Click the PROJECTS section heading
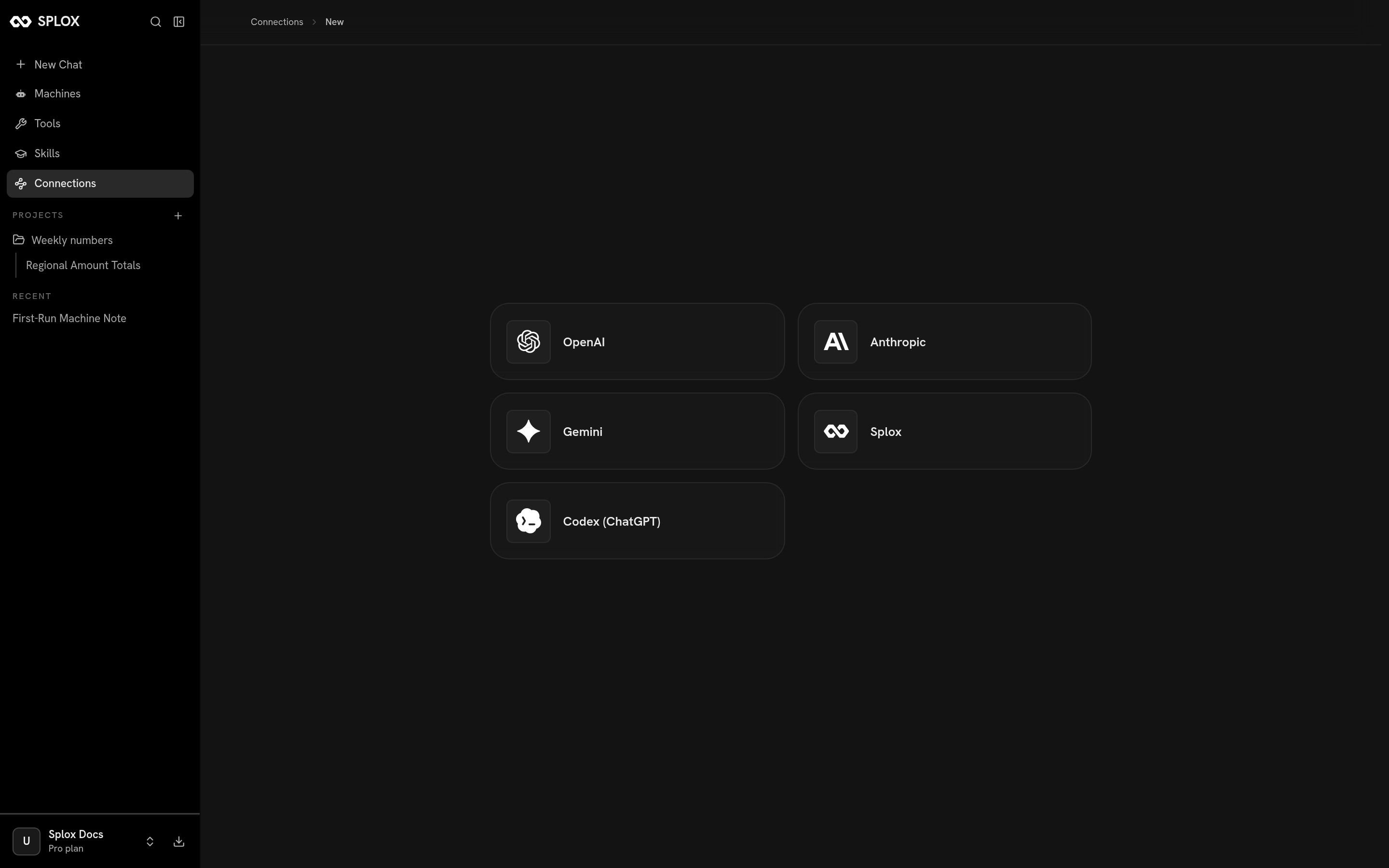Viewport: 1389px width, 868px height. click(x=38, y=215)
